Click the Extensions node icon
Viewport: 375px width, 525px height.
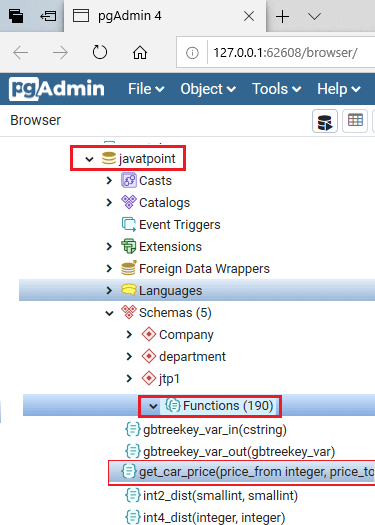tap(129, 246)
